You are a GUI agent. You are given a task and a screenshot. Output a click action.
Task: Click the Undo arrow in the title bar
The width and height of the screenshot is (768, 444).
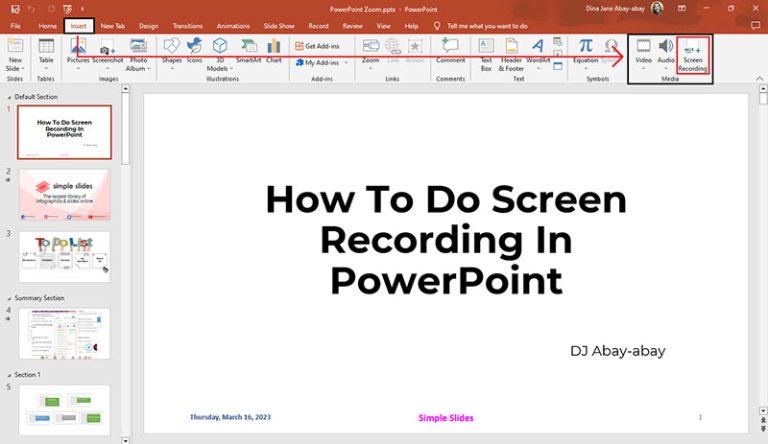32,9
